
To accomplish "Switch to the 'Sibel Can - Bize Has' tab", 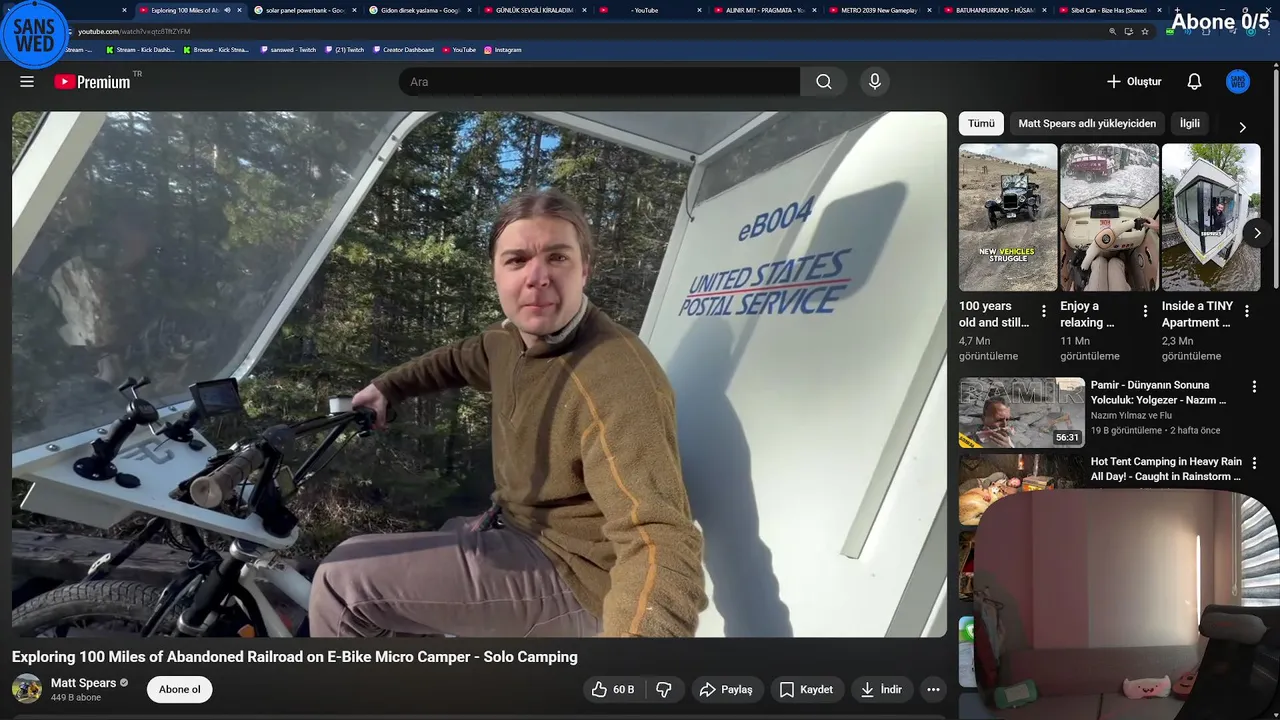I will 1108,10.
